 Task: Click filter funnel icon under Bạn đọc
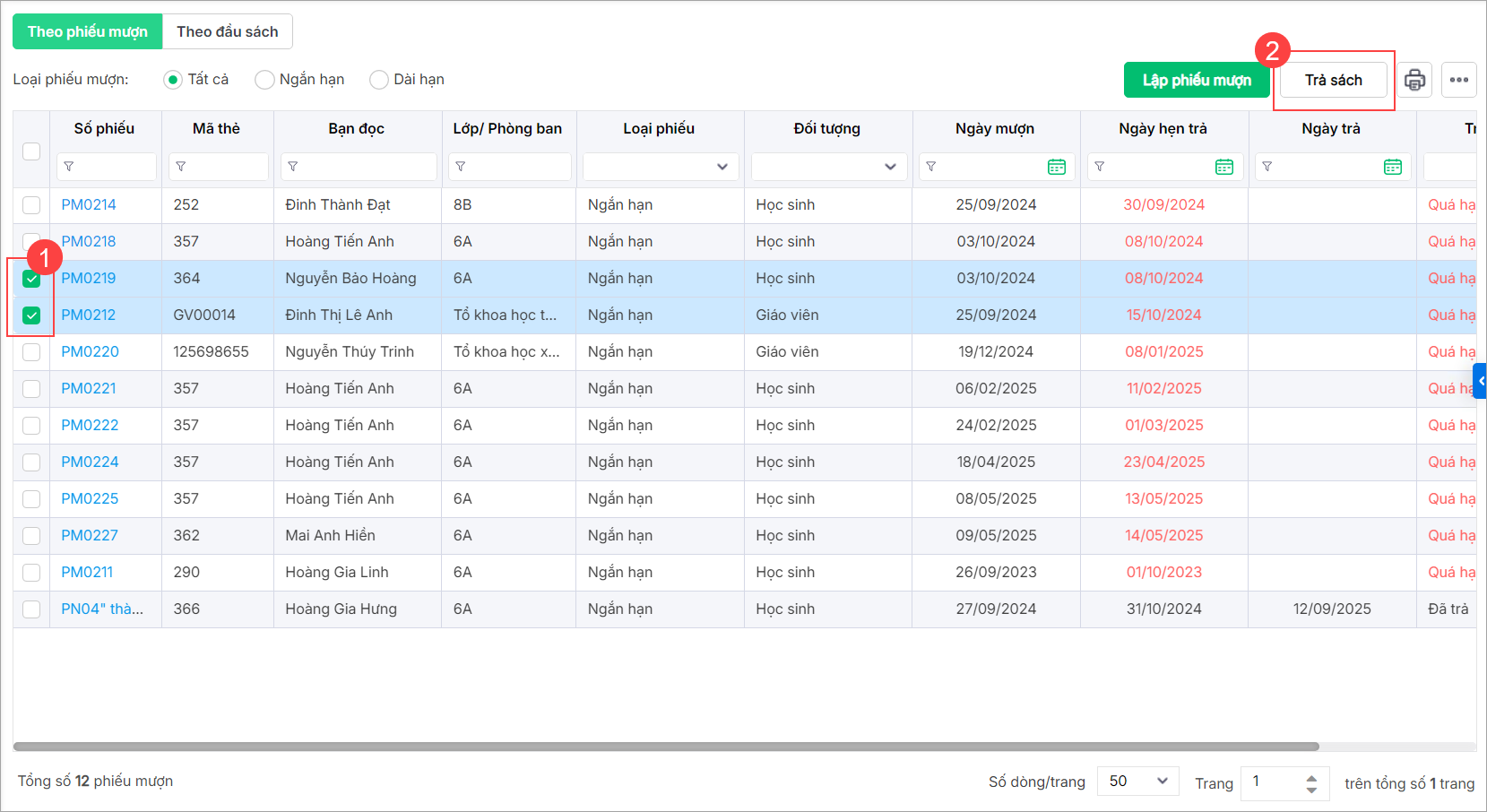[x=293, y=167]
